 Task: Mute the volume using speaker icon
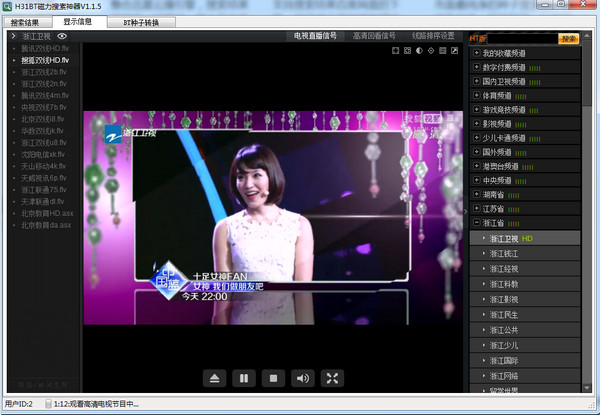coord(302,378)
